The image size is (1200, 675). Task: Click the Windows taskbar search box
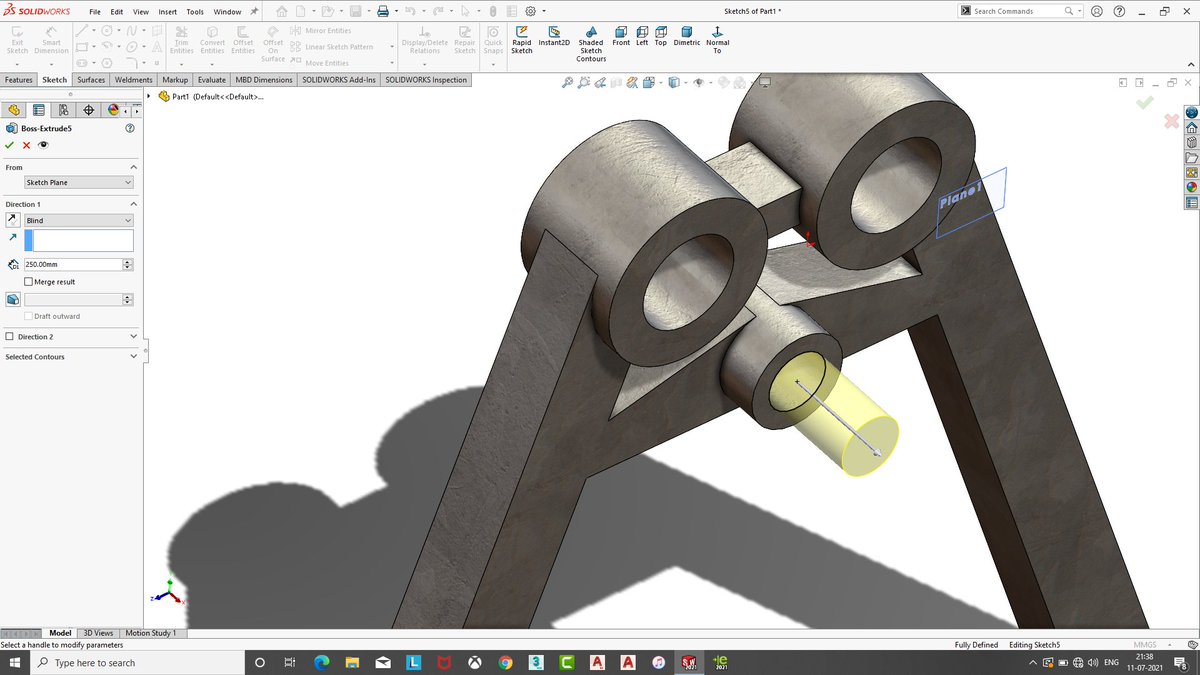[140, 663]
